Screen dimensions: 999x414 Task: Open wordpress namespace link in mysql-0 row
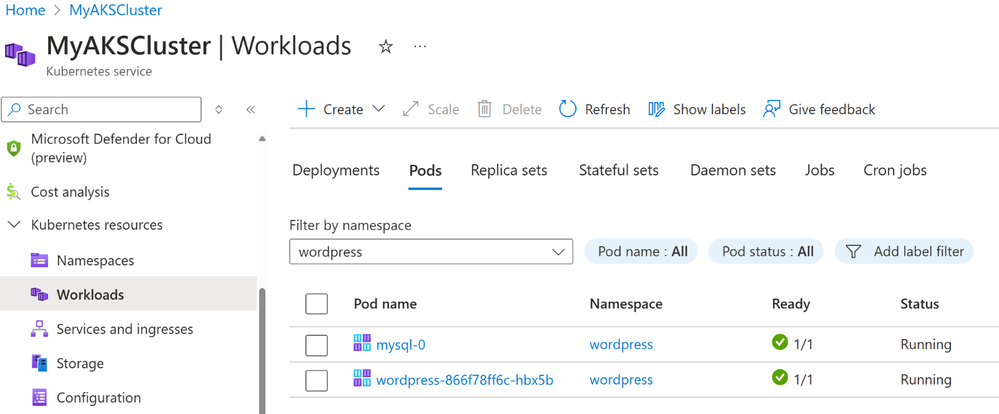pyautogui.click(x=621, y=345)
